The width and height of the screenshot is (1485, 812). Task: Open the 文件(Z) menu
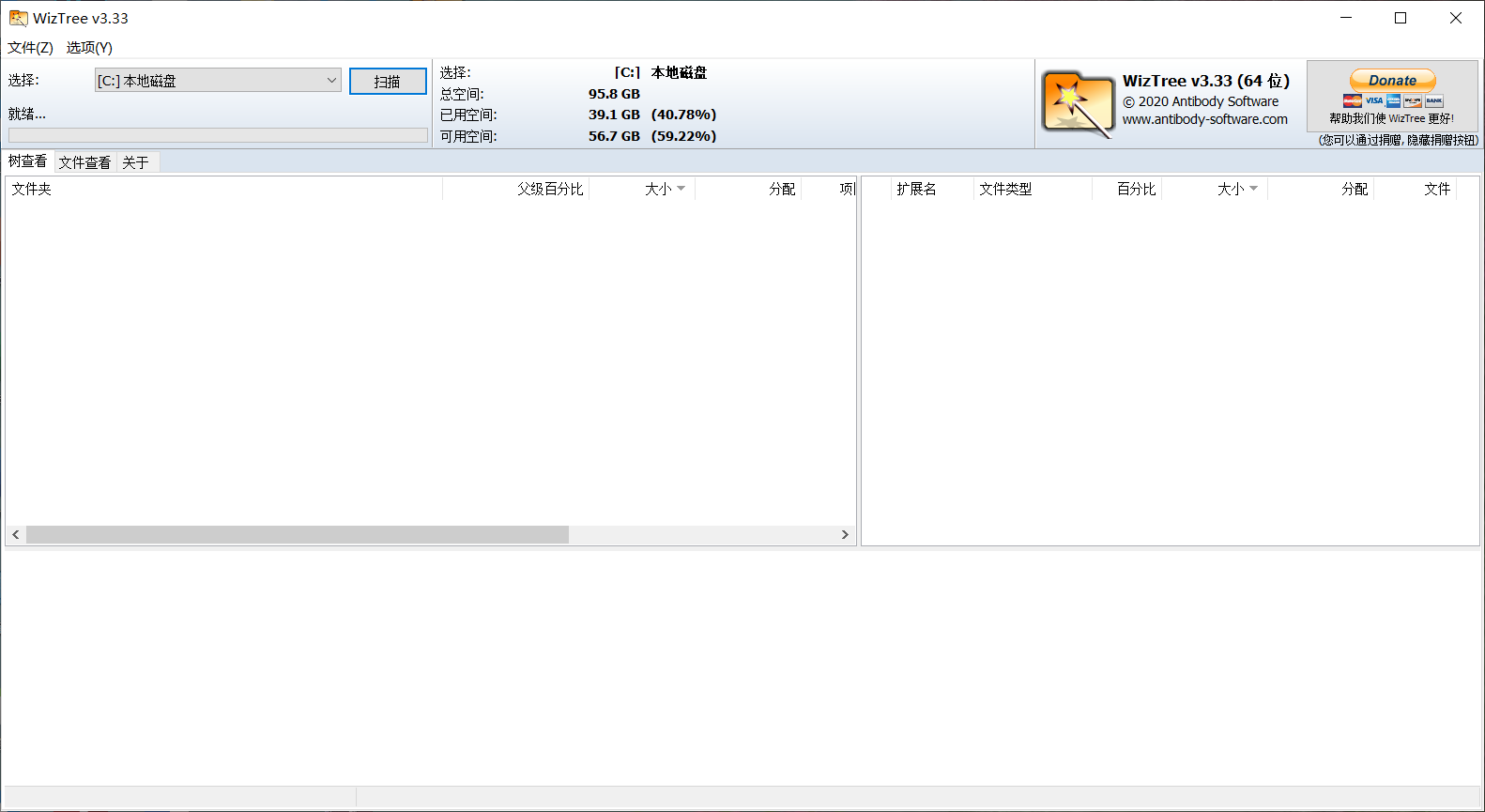click(x=30, y=47)
